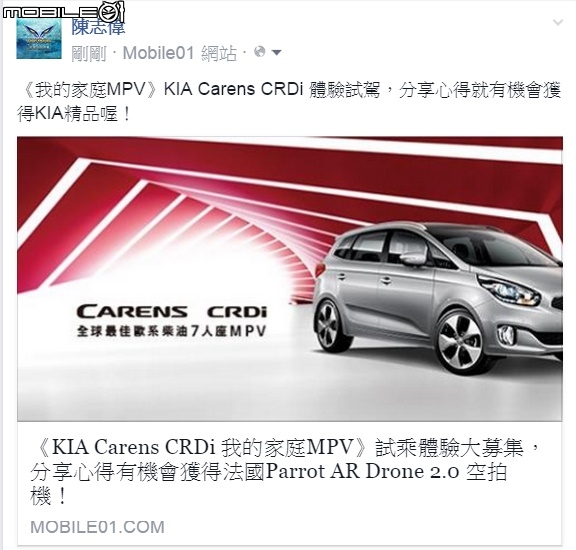Click the red tunnel banner background

pyautogui.click(x=184, y=206)
